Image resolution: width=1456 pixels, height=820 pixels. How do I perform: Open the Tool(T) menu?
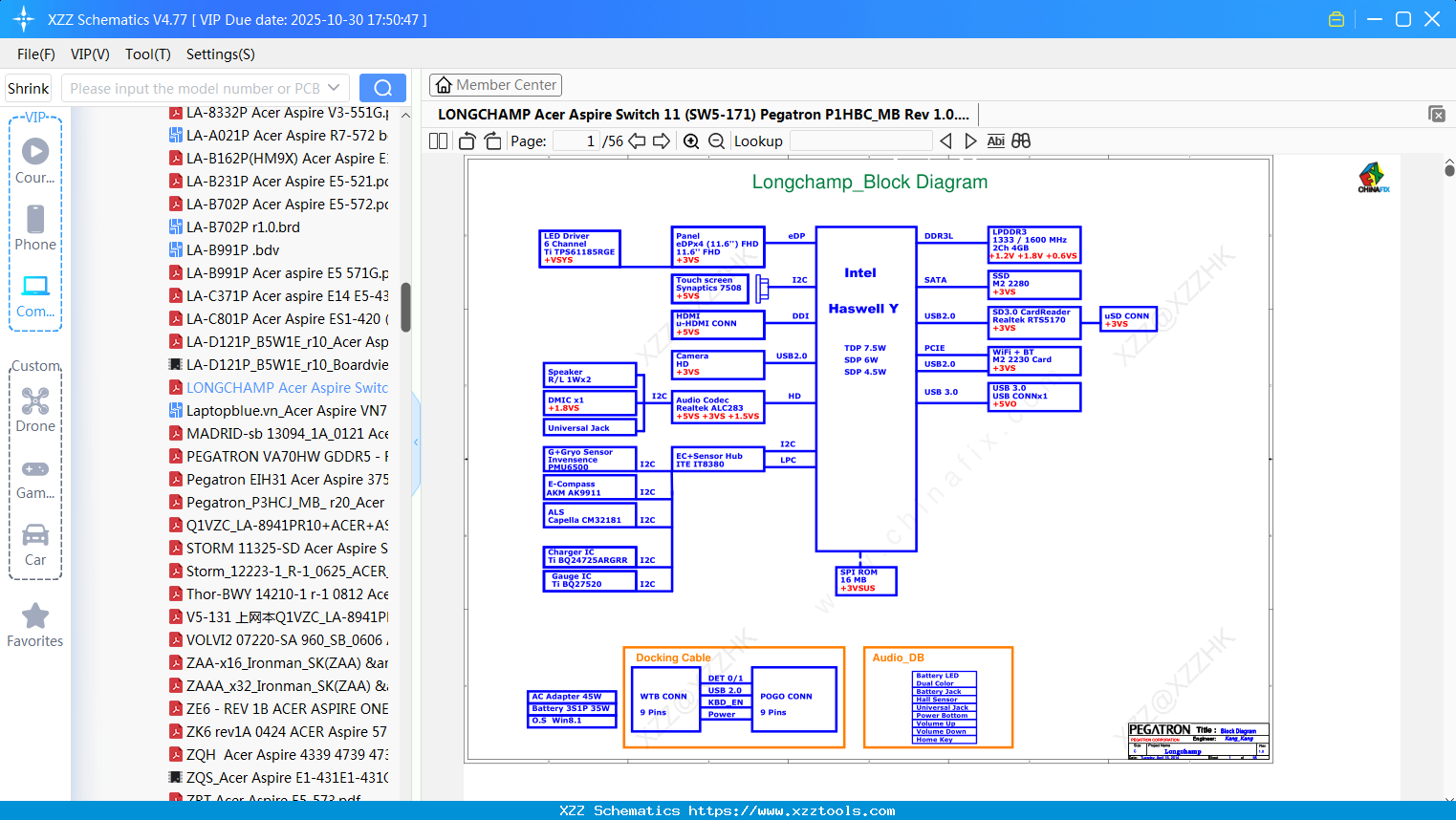tap(147, 54)
